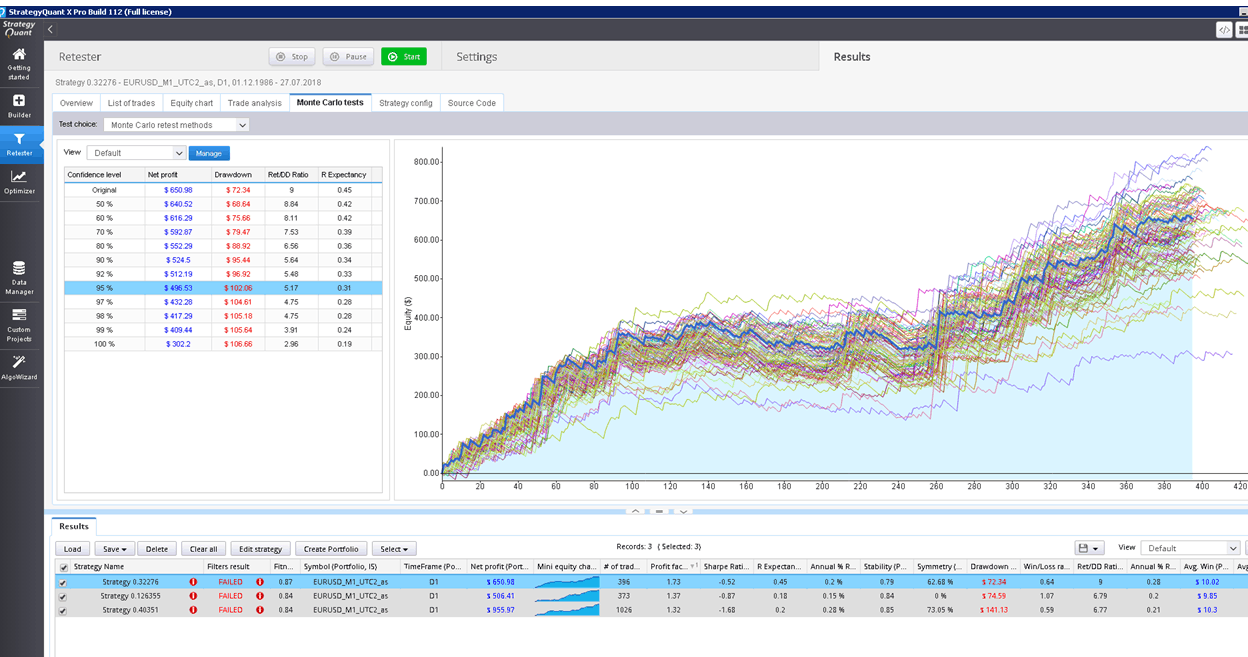Open Custom Projects in sidebar
This screenshot has height=657, width=1248.
point(19,324)
